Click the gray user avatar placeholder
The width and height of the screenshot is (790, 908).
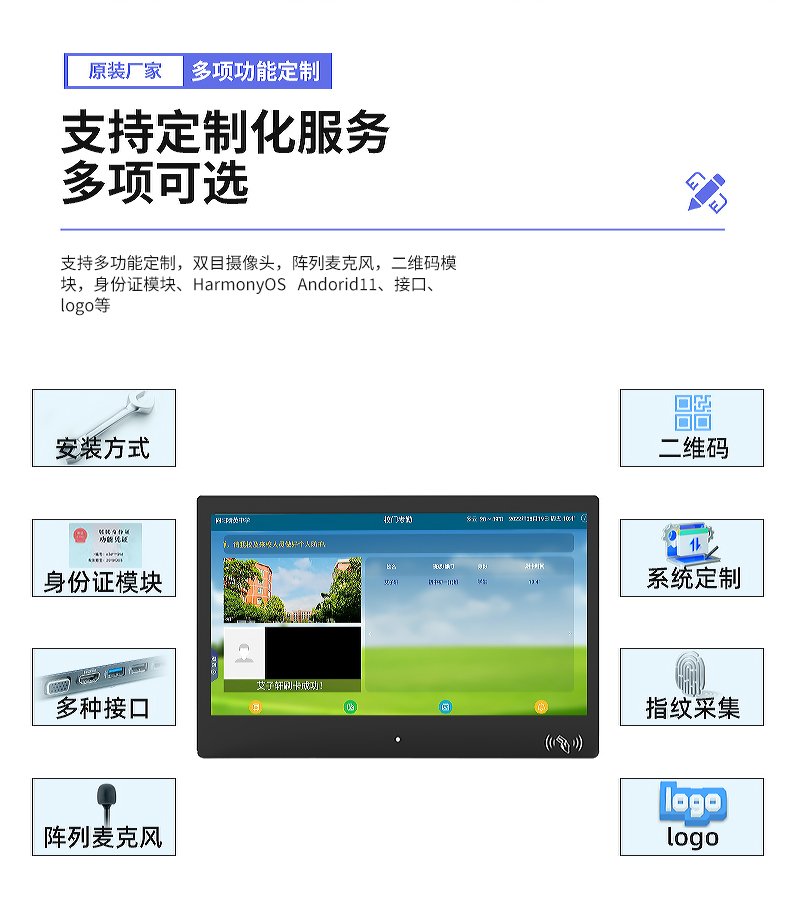[x=244, y=654]
